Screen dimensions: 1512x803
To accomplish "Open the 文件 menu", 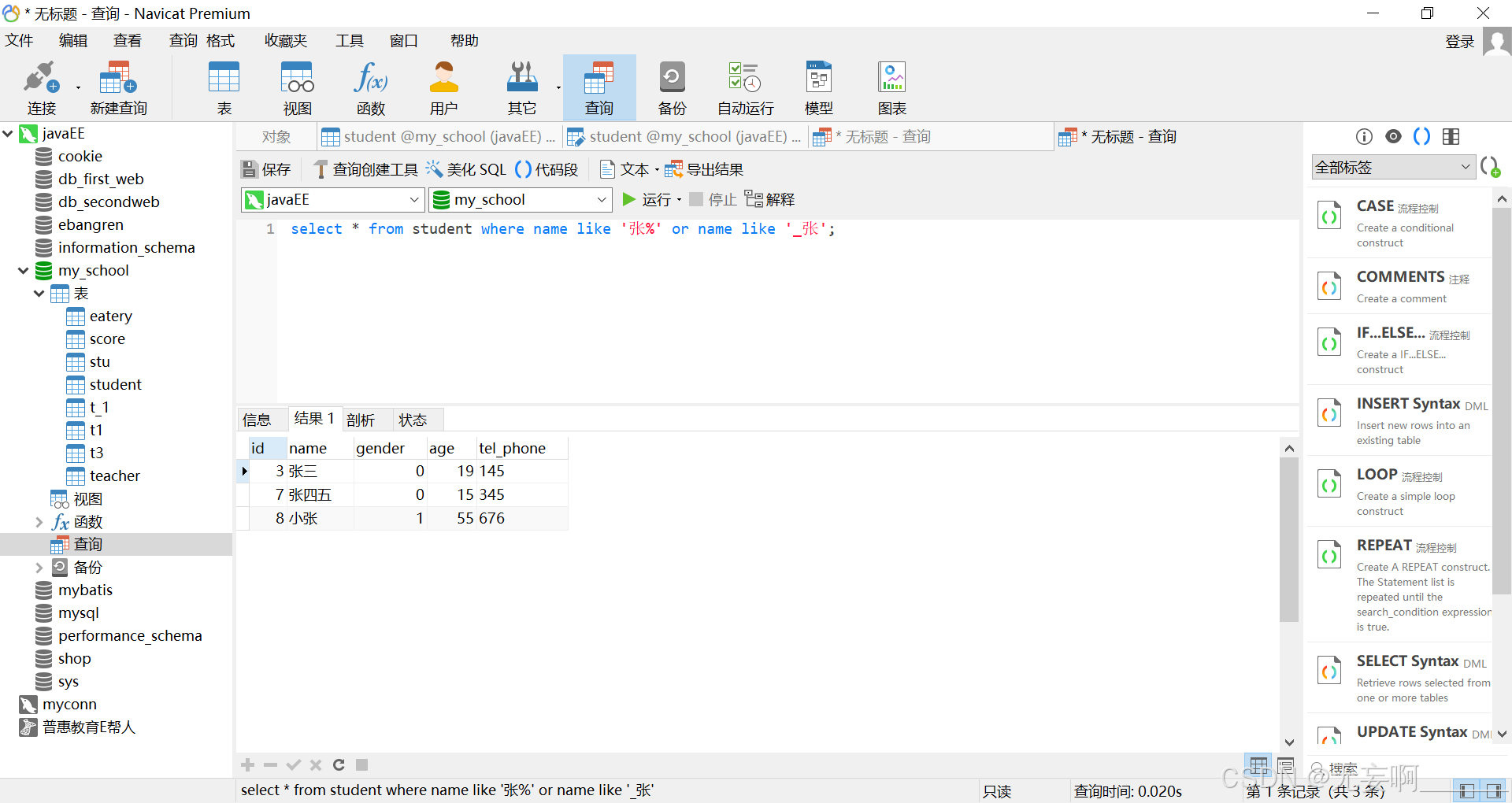I will pyautogui.click(x=19, y=40).
